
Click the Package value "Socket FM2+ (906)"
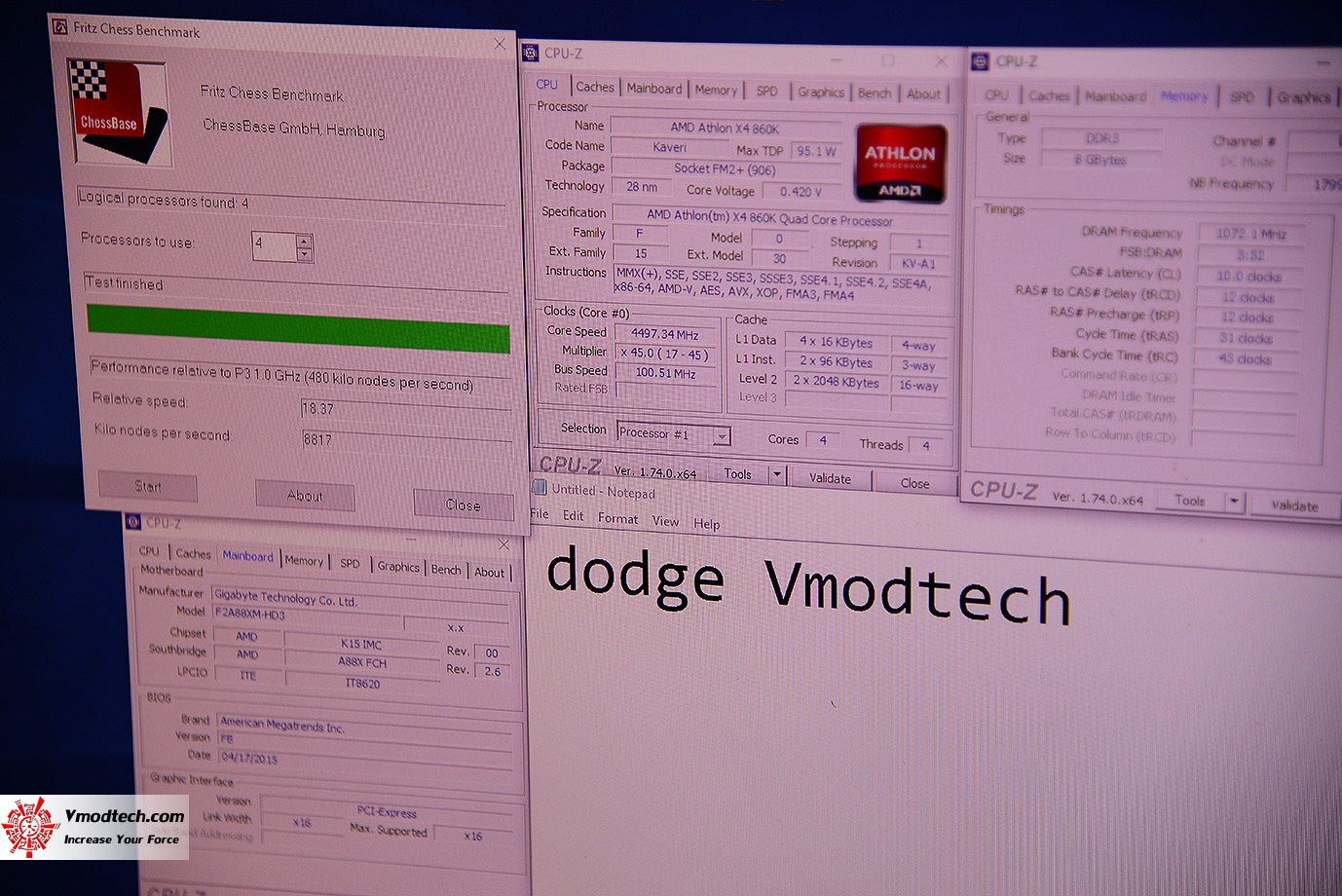point(725,169)
